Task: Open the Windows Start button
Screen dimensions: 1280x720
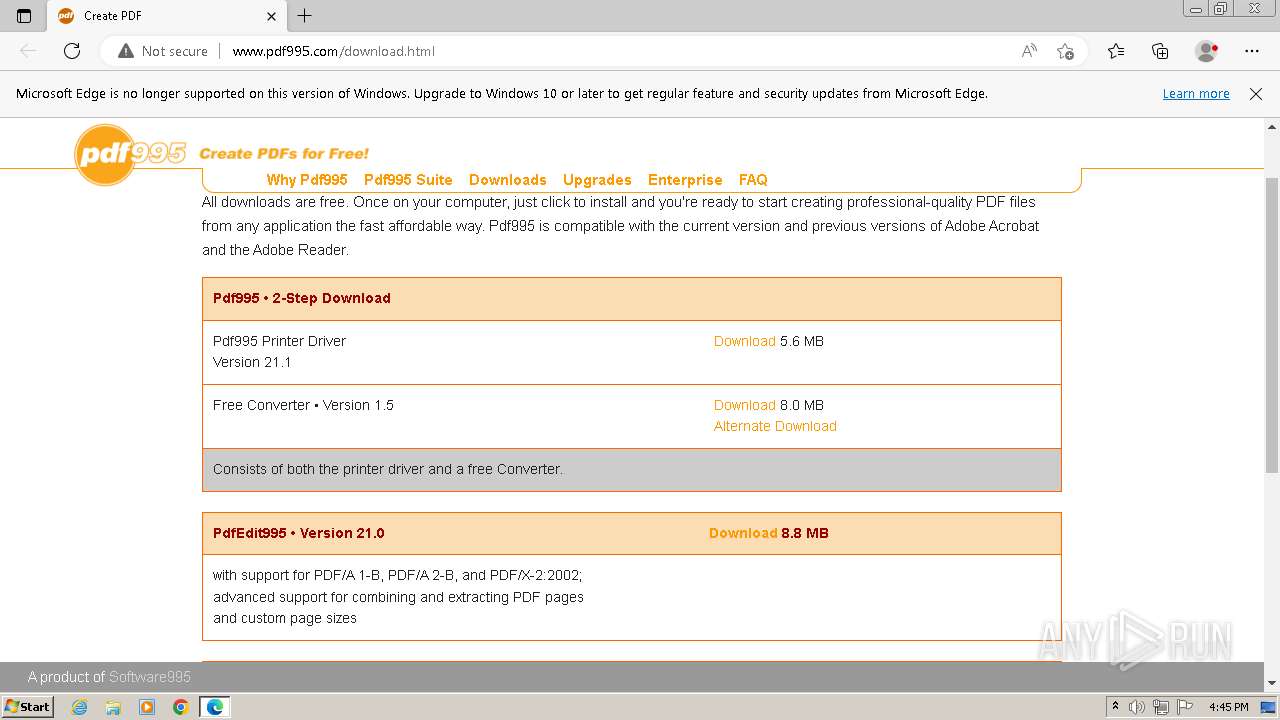Action: pyautogui.click(x=27, y=707)
